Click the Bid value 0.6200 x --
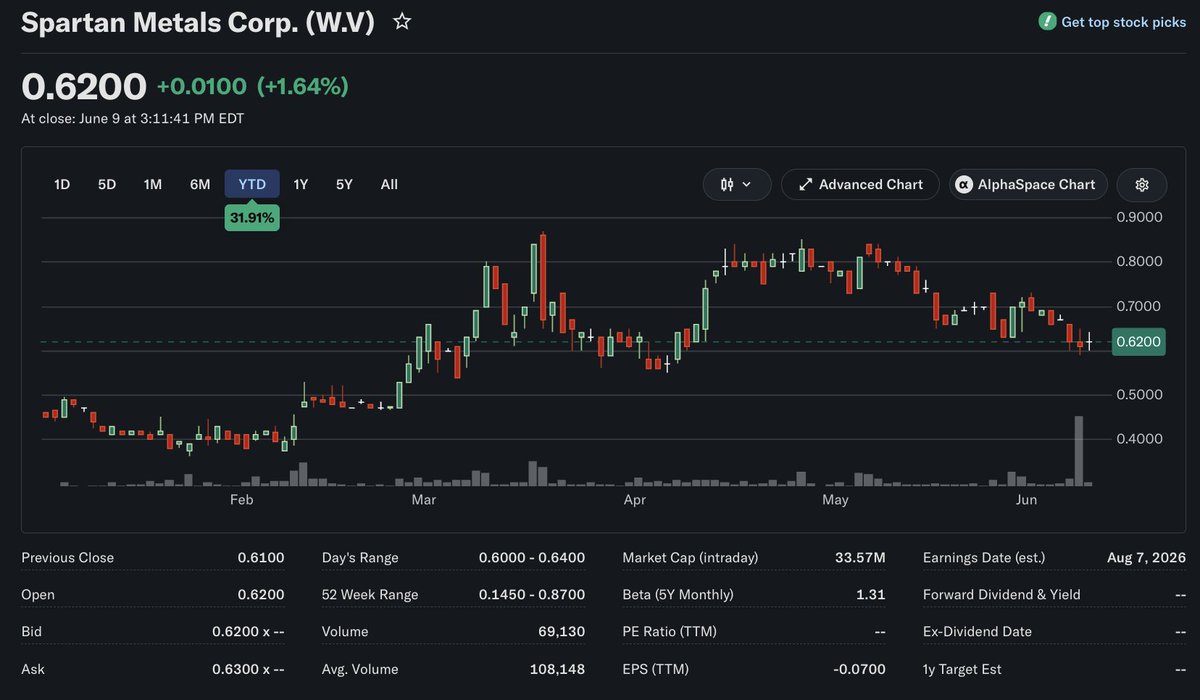1200x700 pixels. [x=248, y=631]
